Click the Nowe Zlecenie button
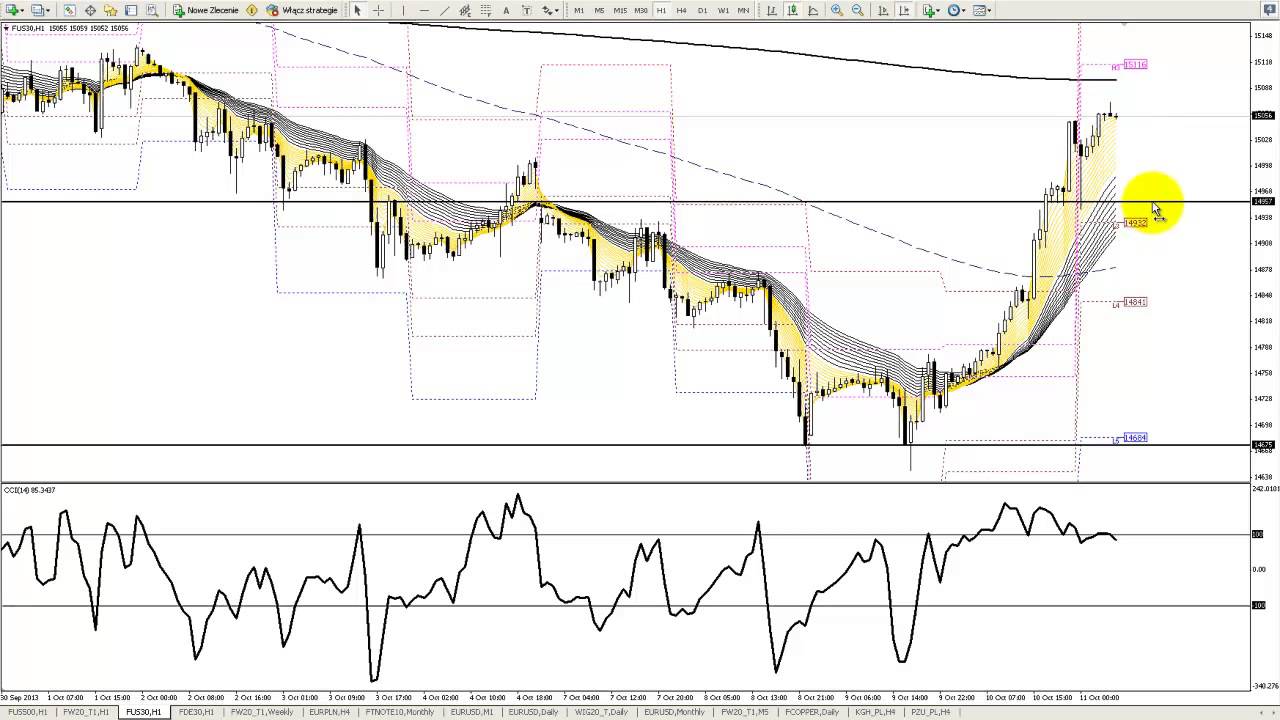This screenshot has width=1280, height=720. pos(206,10)
